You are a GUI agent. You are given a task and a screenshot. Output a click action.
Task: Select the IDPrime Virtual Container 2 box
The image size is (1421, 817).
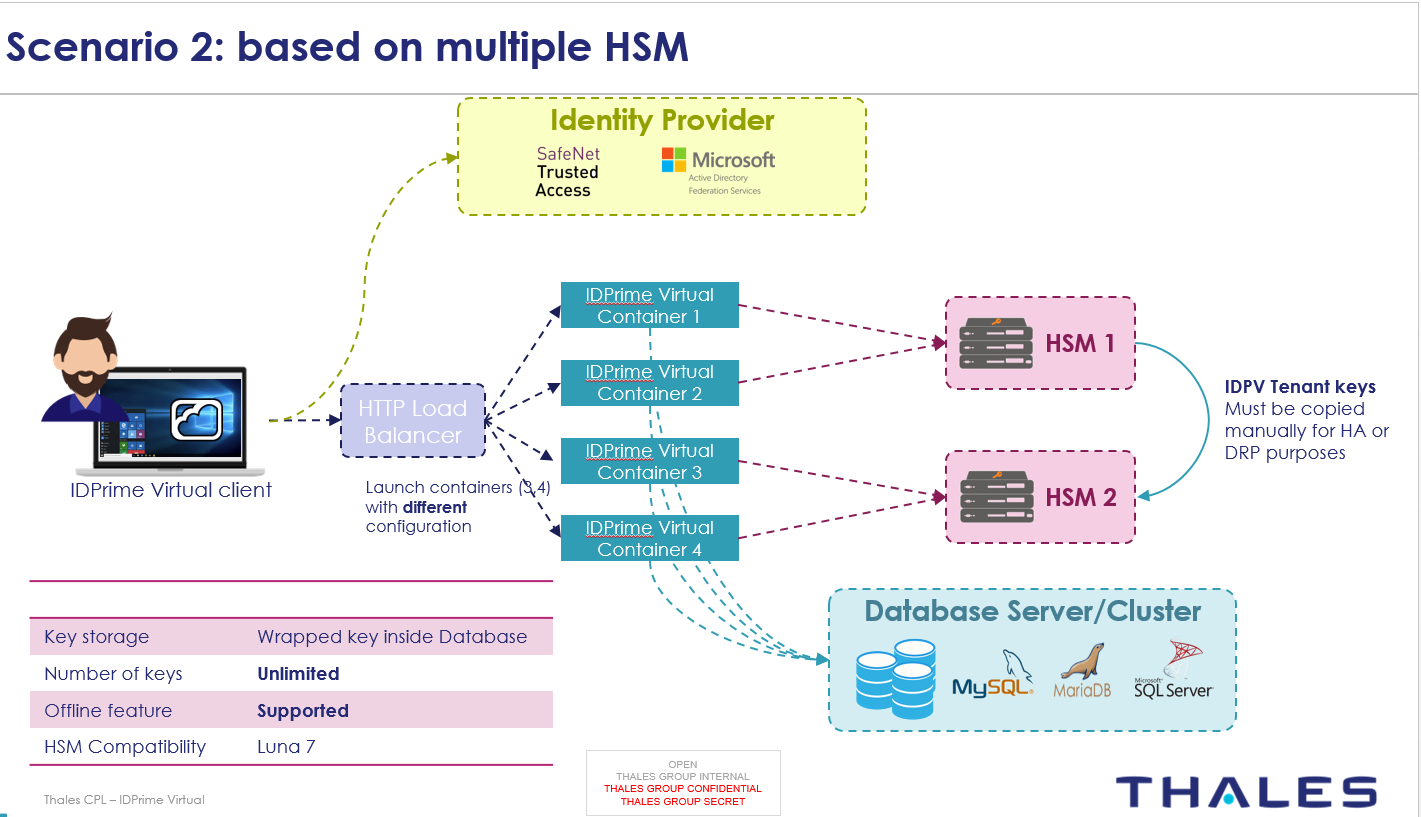650,383
